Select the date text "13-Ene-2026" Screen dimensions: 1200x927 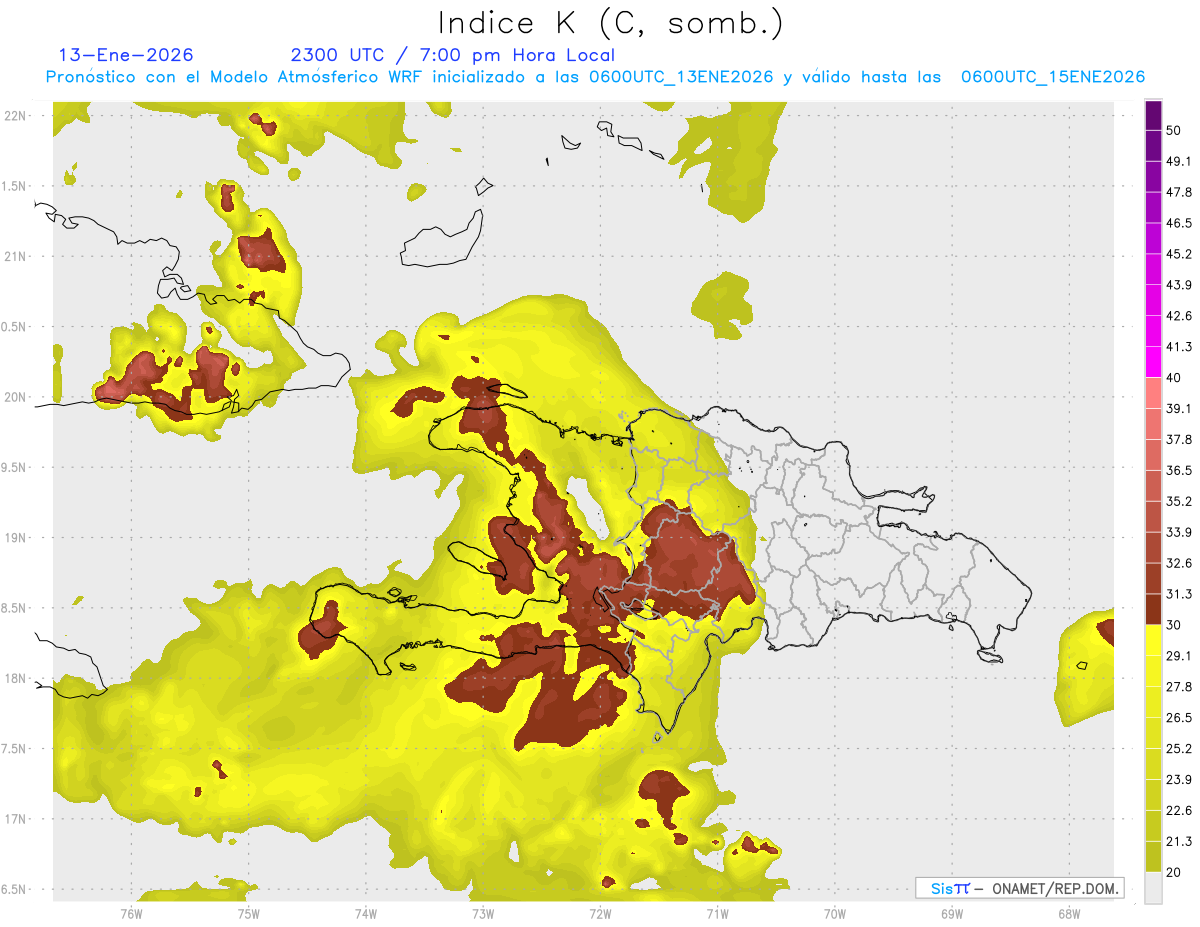click(126, 55)
